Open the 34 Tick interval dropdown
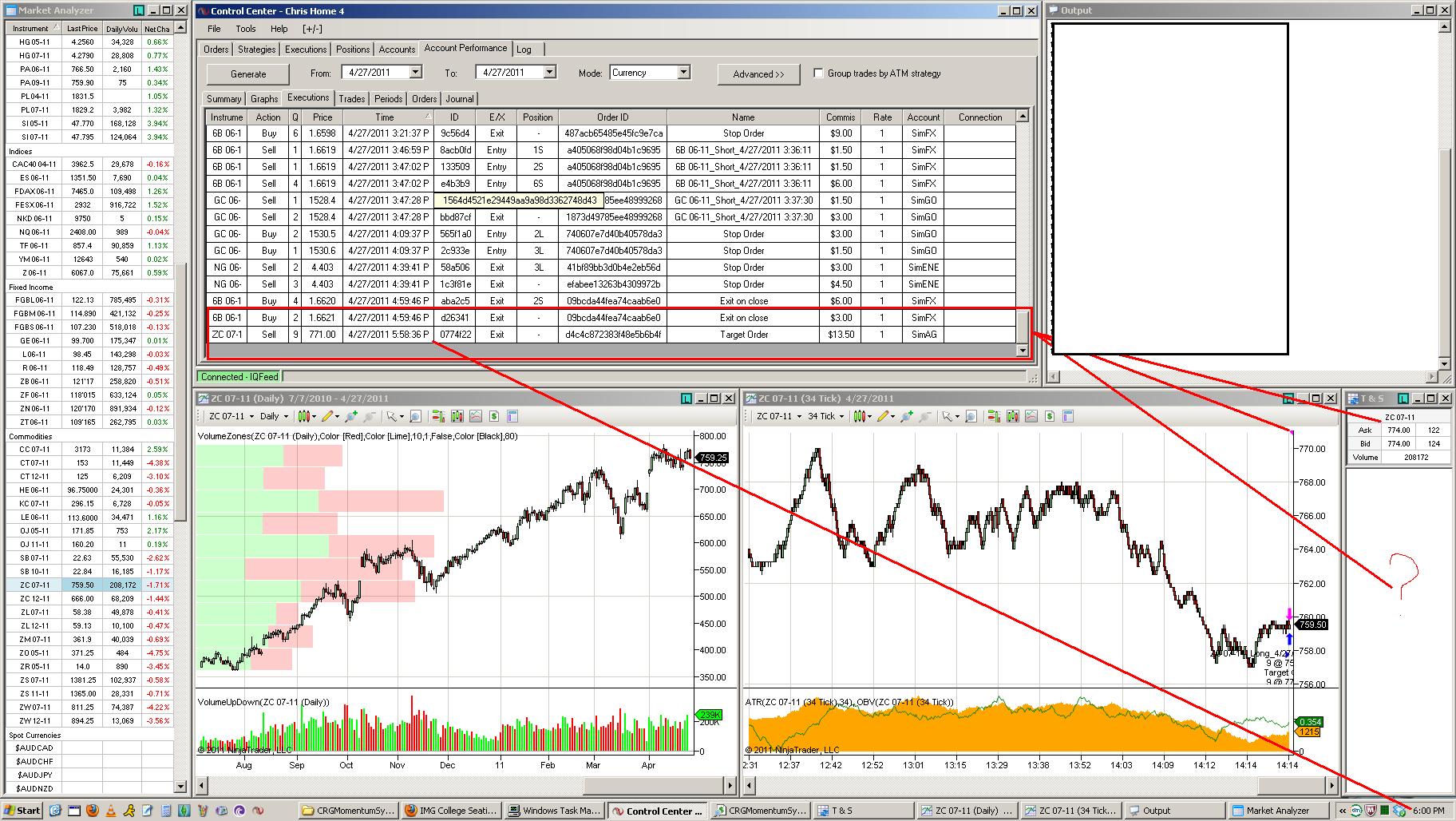Viewport: 1456px width, 821px height. (826, 416)
